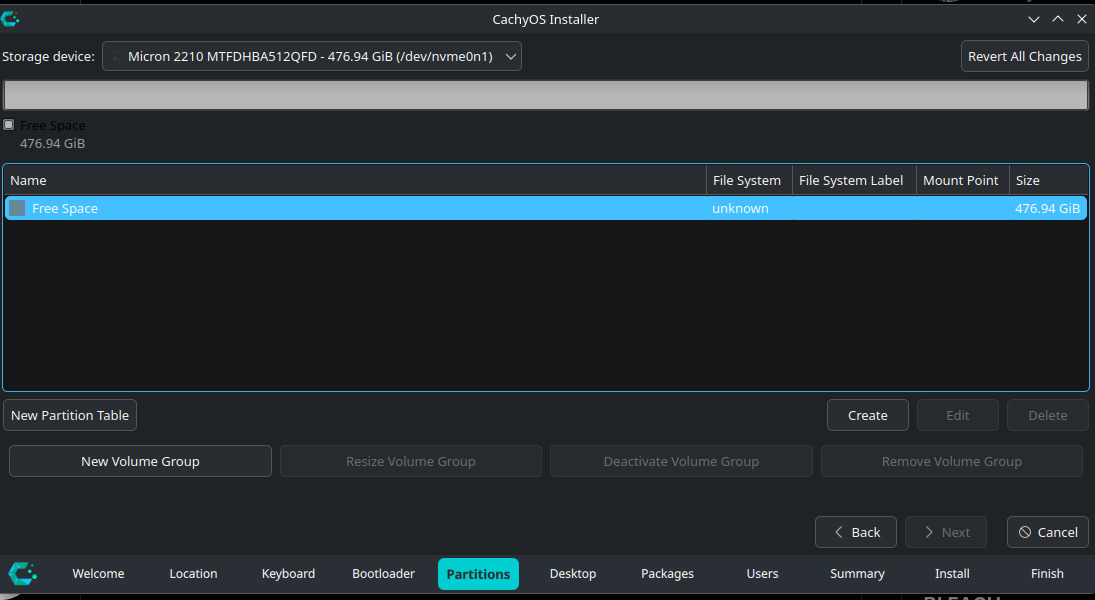This screenshot has height=600, width=1095.
Task: Minimize the CachyOS Installer window
Action: (x=1034, y=20)
